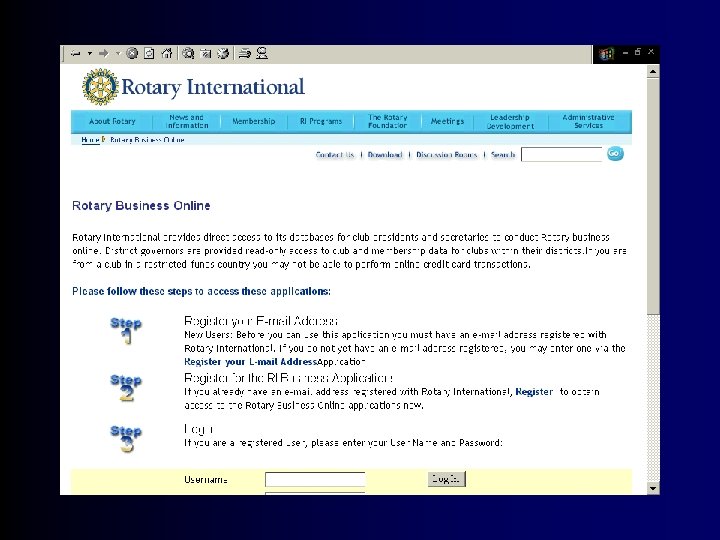Image resolution: width=720 pixels, height=540 pixels.
Task: Click the Mail toolbar icon
Action: click(x=244, y=54)
